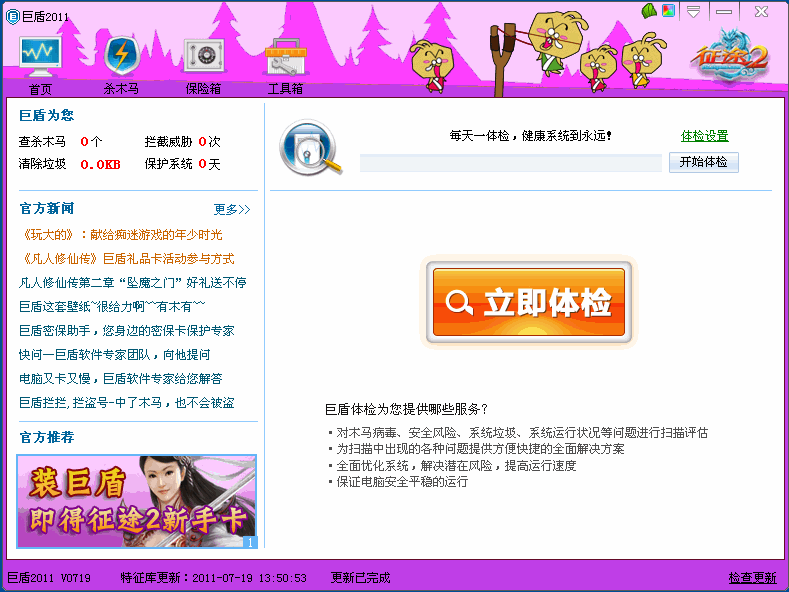
Task: Open news 巨盾拦拦,拦盗号-中了木马，也不会被盗
Action: pyautogui.click(x=127, y=403)
